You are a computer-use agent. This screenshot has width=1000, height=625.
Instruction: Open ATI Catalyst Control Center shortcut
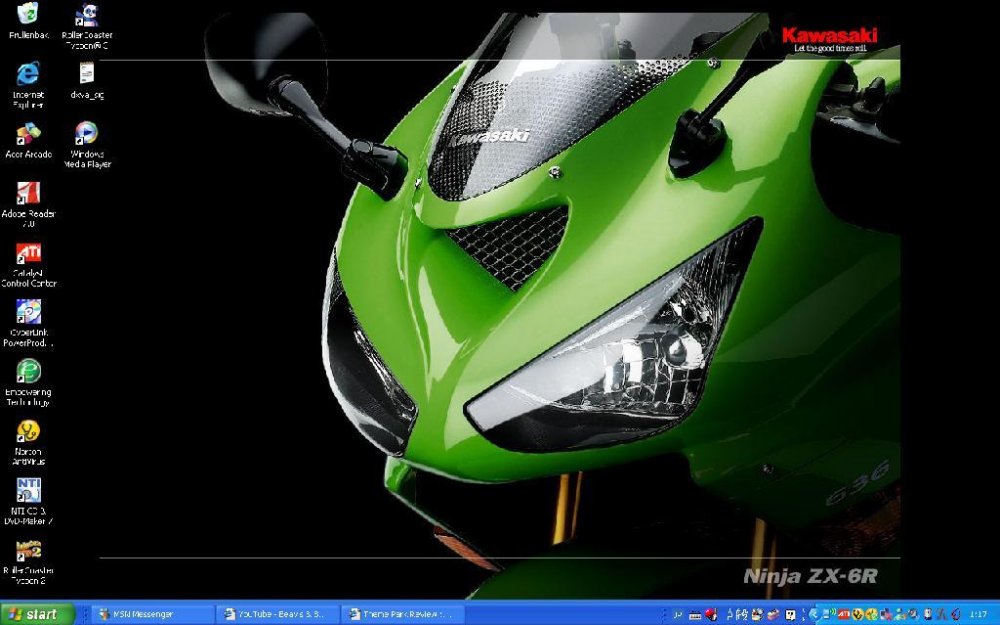pyautogui.click(x=28, y=252)
